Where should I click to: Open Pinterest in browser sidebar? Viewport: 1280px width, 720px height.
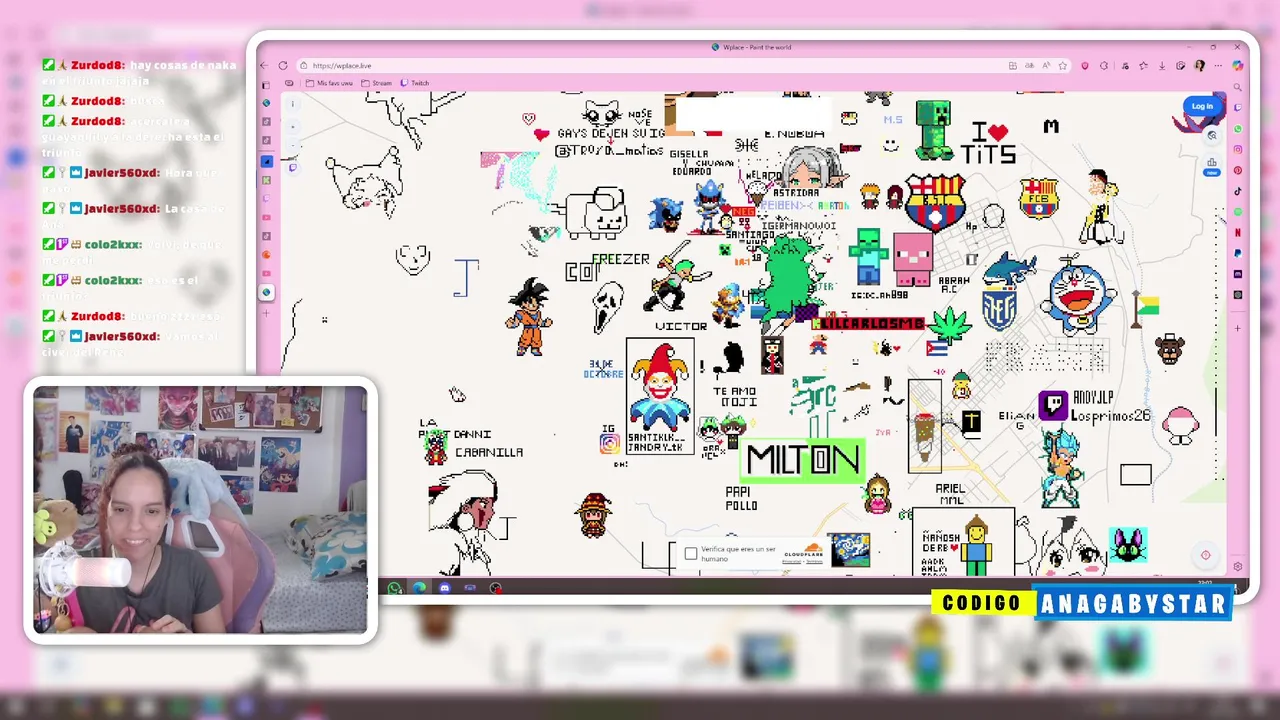1238,170
